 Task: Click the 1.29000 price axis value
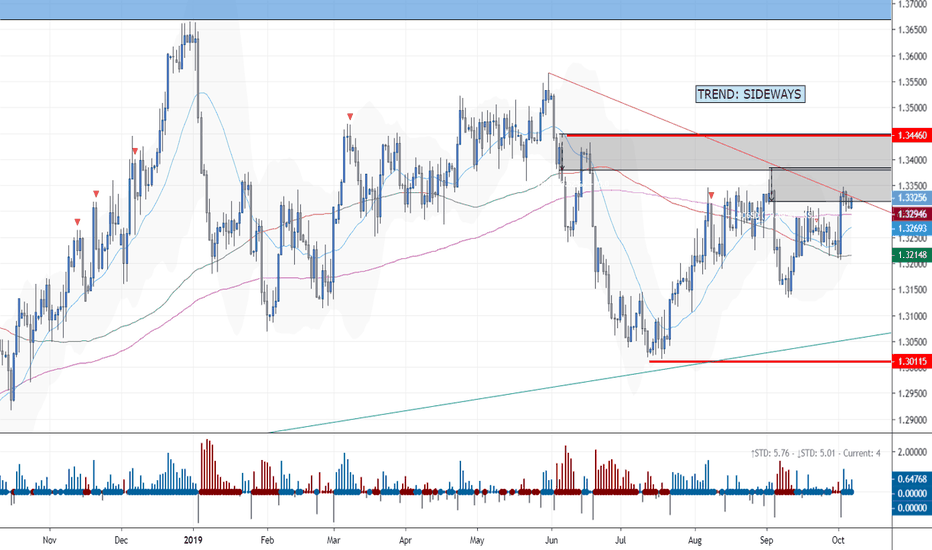(x=912, y=420)
